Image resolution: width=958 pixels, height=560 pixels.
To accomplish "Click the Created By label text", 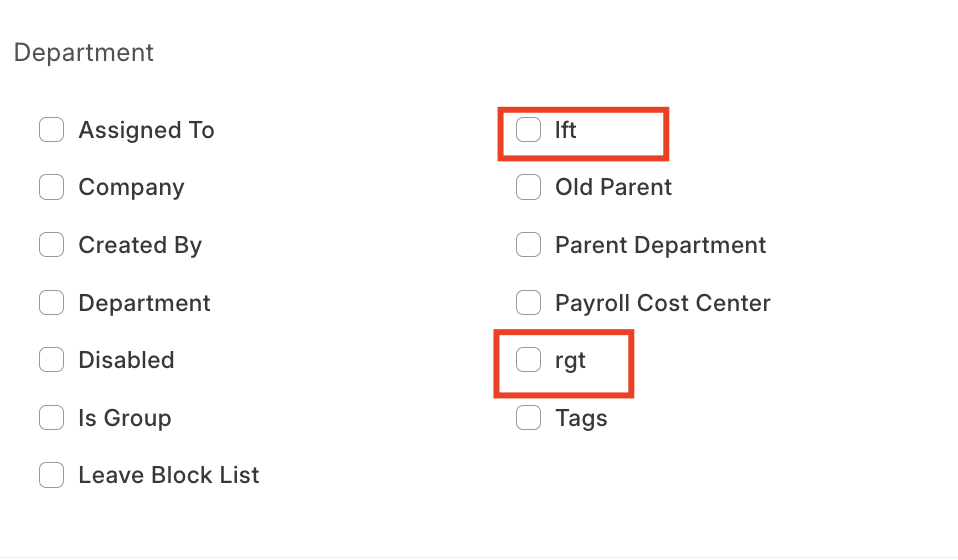I will [141, 245].
